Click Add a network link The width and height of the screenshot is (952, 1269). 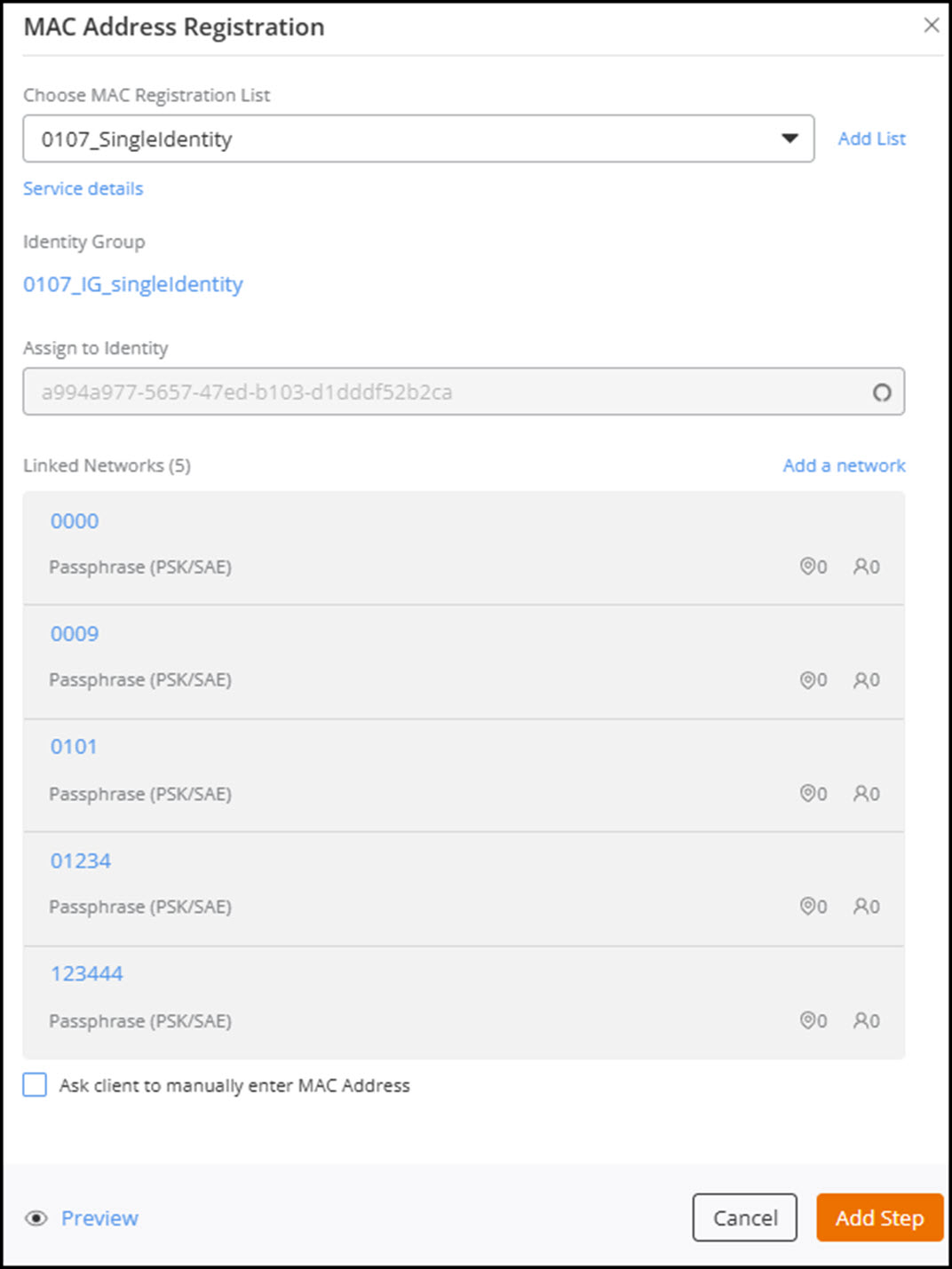pos(844,465)
